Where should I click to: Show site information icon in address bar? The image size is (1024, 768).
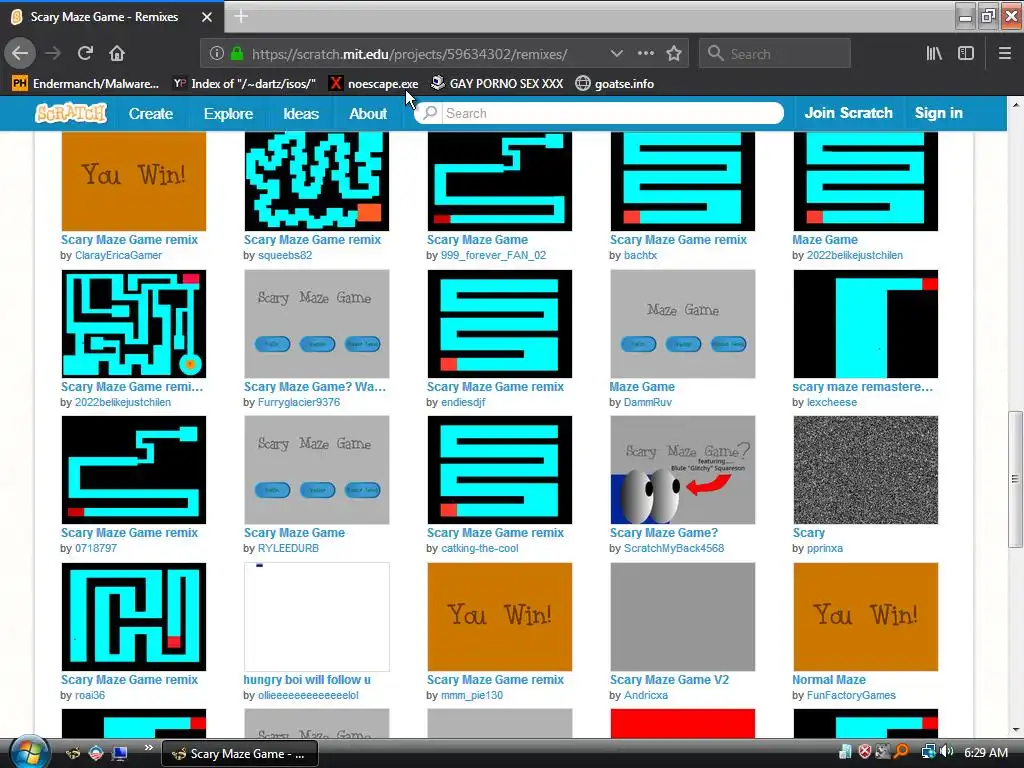point(217,54)
